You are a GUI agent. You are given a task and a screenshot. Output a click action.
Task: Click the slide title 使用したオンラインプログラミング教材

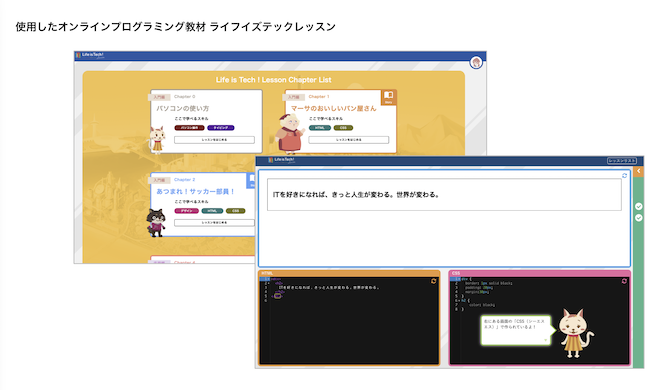tap(111, 27)
